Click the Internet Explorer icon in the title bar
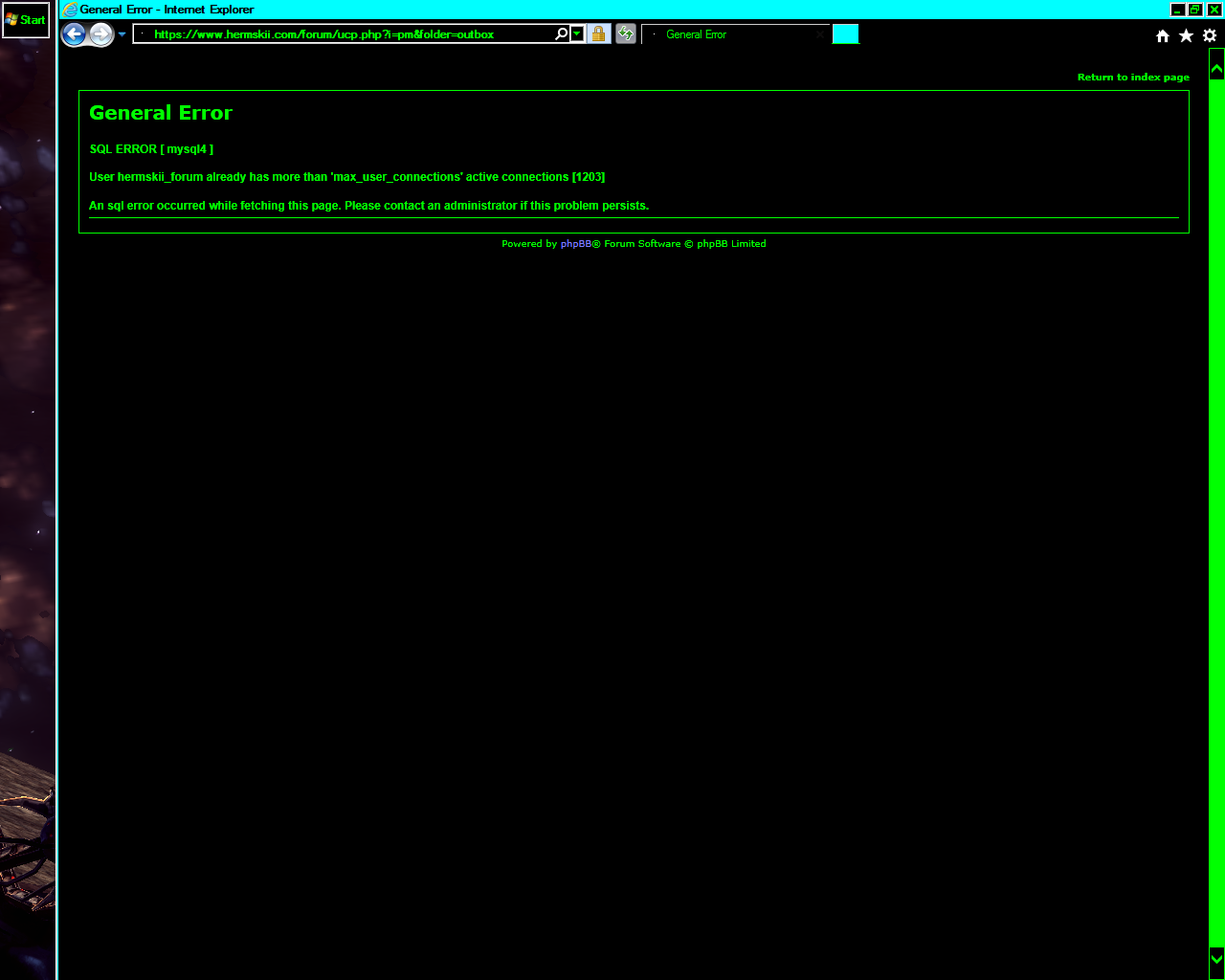 coord(69,9)
